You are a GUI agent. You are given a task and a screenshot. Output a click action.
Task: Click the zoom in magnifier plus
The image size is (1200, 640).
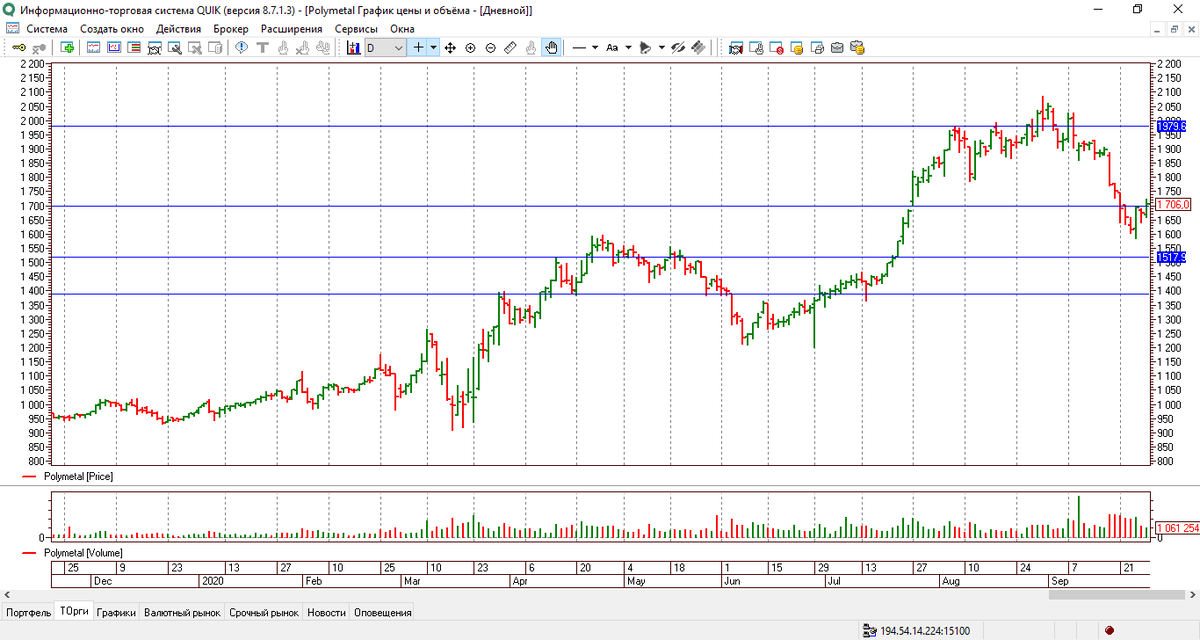coord(470,47)
